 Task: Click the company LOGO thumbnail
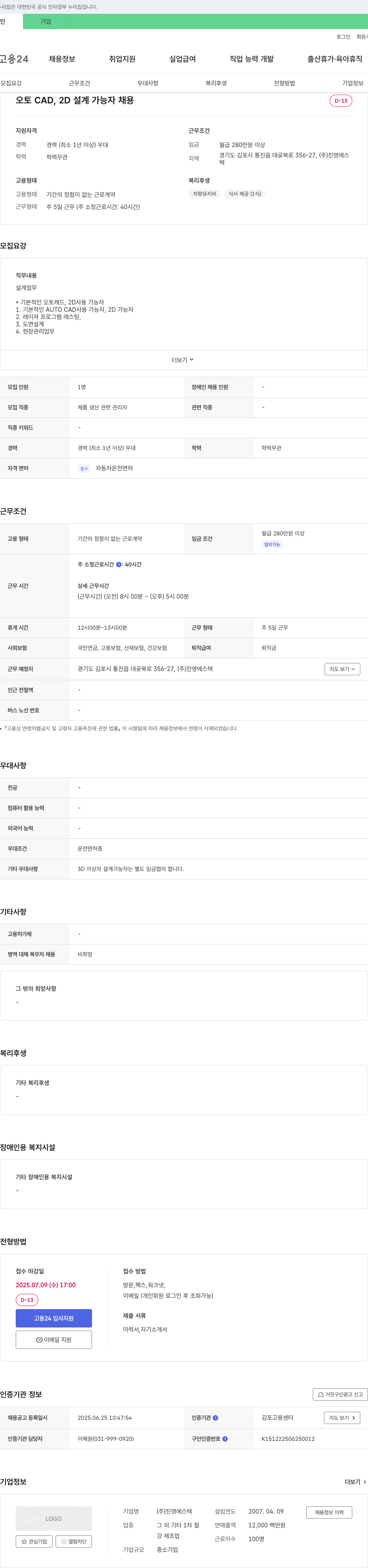click(54, 1519)
